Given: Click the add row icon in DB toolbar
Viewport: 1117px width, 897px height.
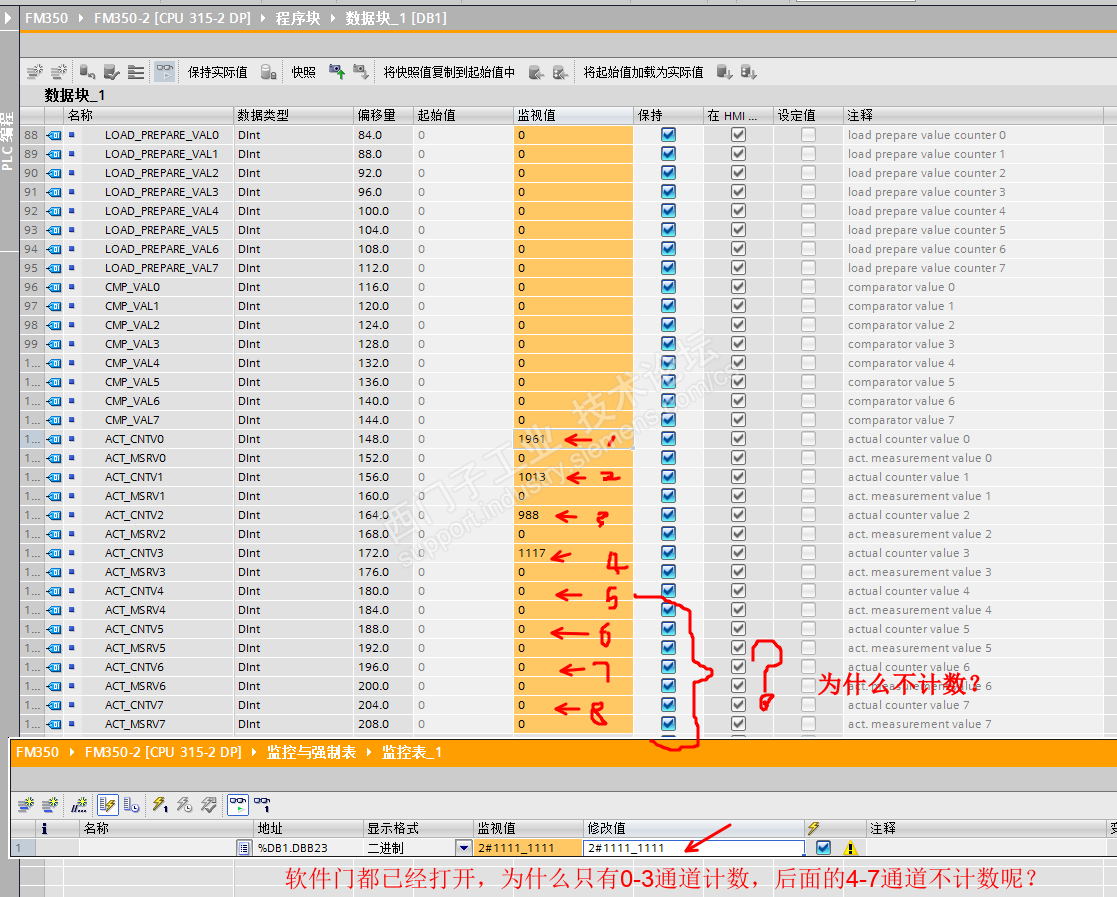Looking at the screenshot, I should [x=58, y=71].
